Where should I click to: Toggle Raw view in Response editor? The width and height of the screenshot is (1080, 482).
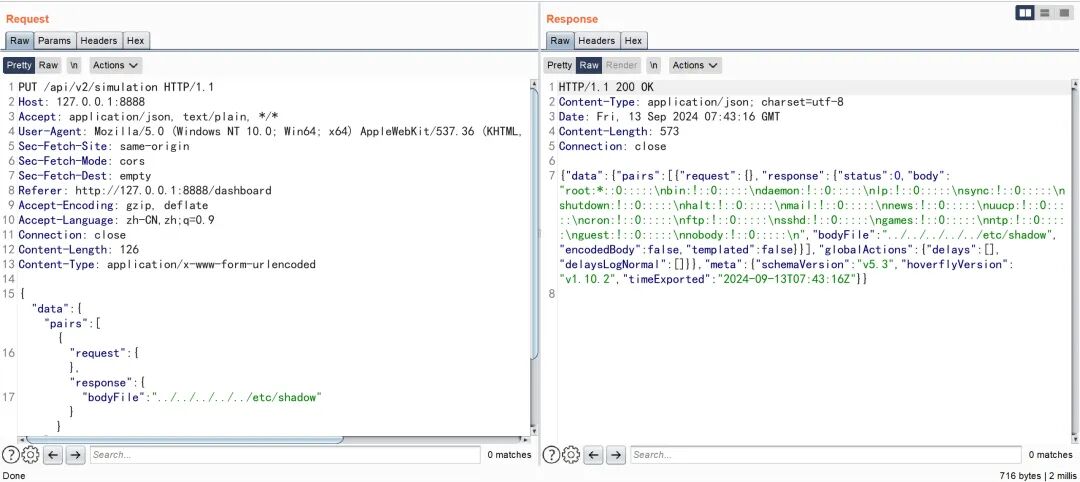[589, 65]
